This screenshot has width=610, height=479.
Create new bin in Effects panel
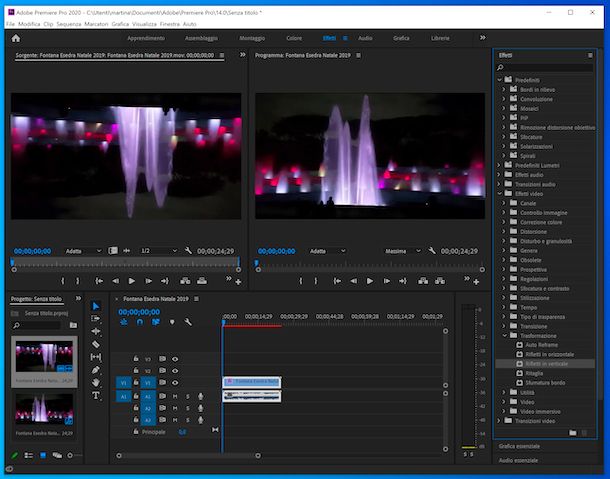click(573, 433)
